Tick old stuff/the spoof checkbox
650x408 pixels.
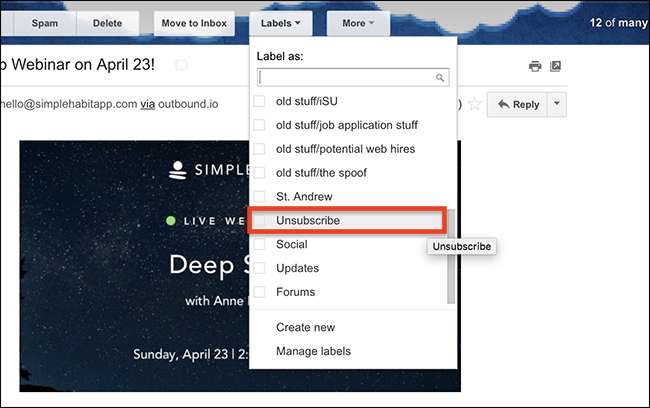click(x=260, y=172)
